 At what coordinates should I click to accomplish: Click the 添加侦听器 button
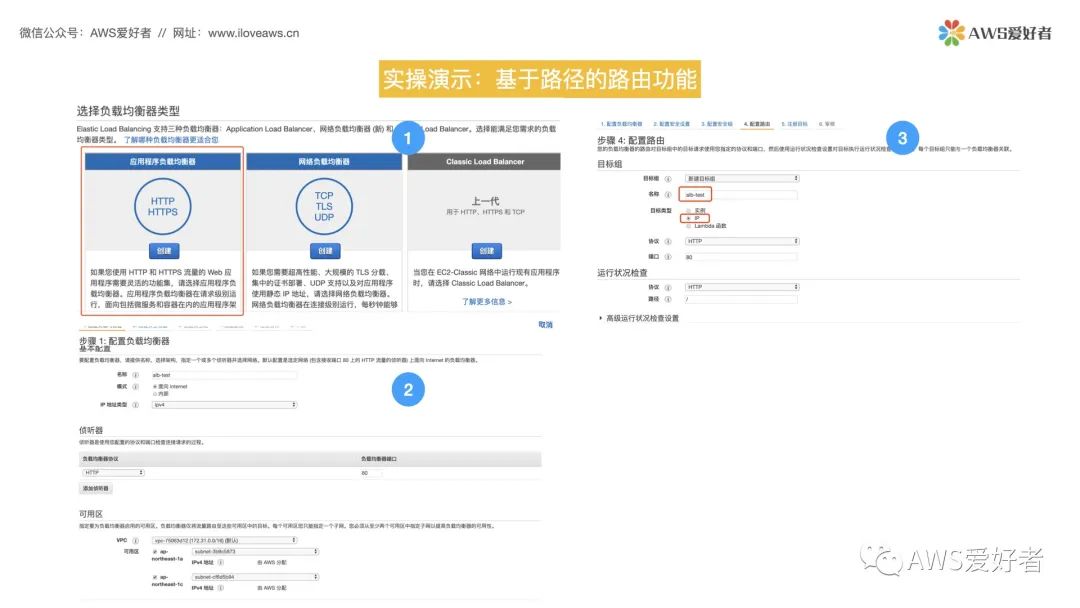[x=96, y=488]
